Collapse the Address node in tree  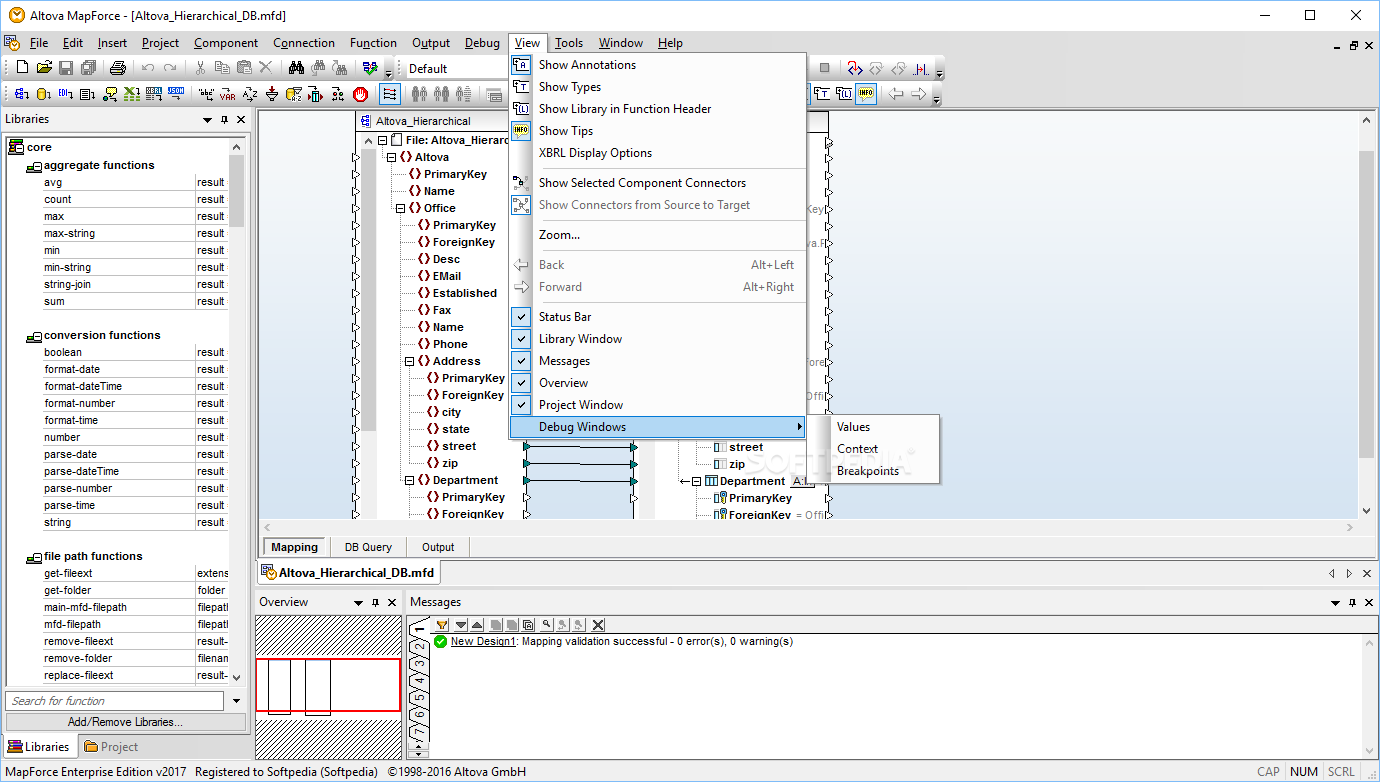(x=409, y=361)
